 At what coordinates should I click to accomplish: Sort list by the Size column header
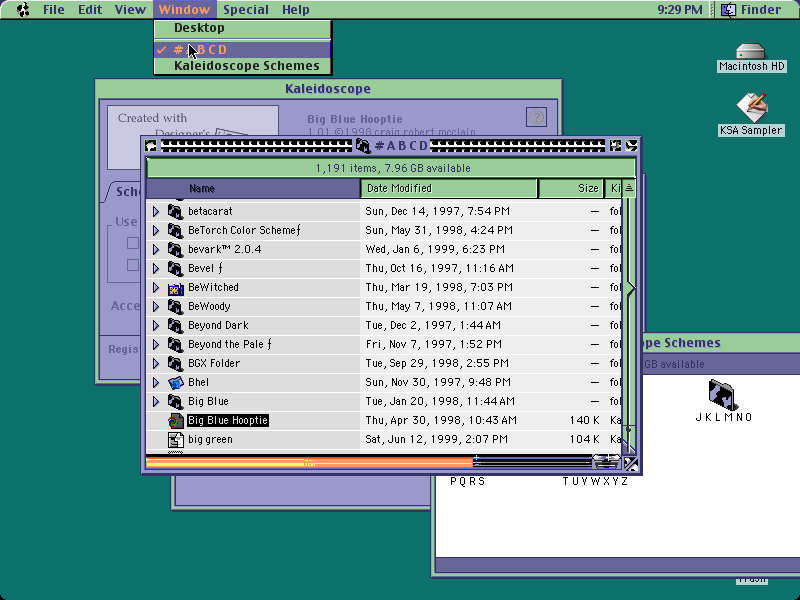click(x=571, y=188)
